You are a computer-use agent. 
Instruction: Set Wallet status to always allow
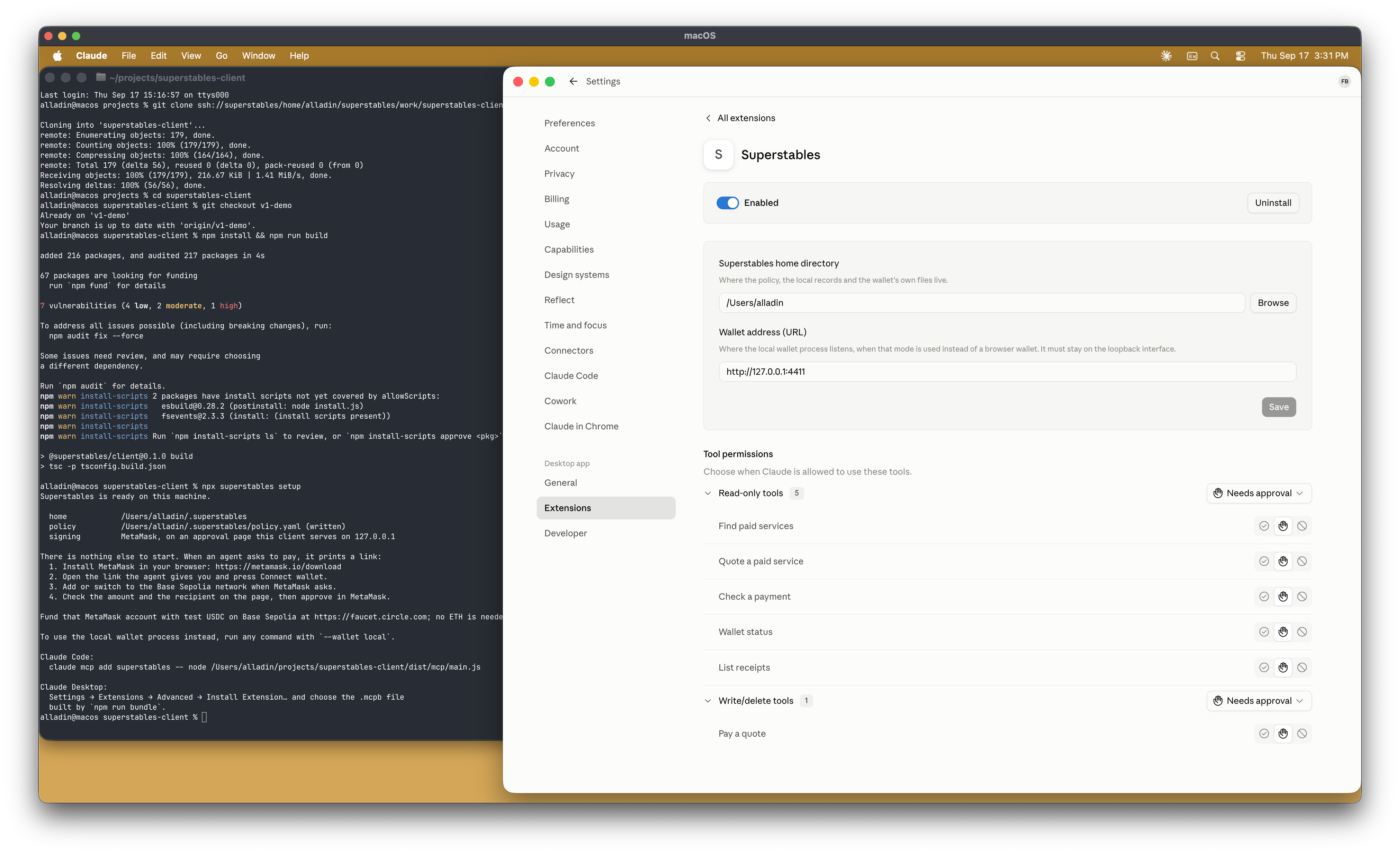pos(1264,632)
